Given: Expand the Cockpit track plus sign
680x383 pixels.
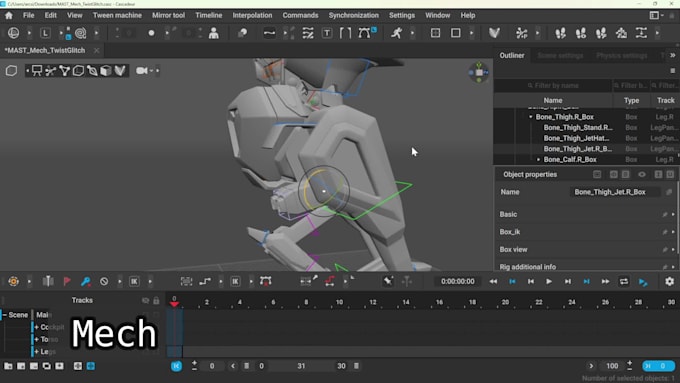Looking at the screenshot, I should point(36,327).
